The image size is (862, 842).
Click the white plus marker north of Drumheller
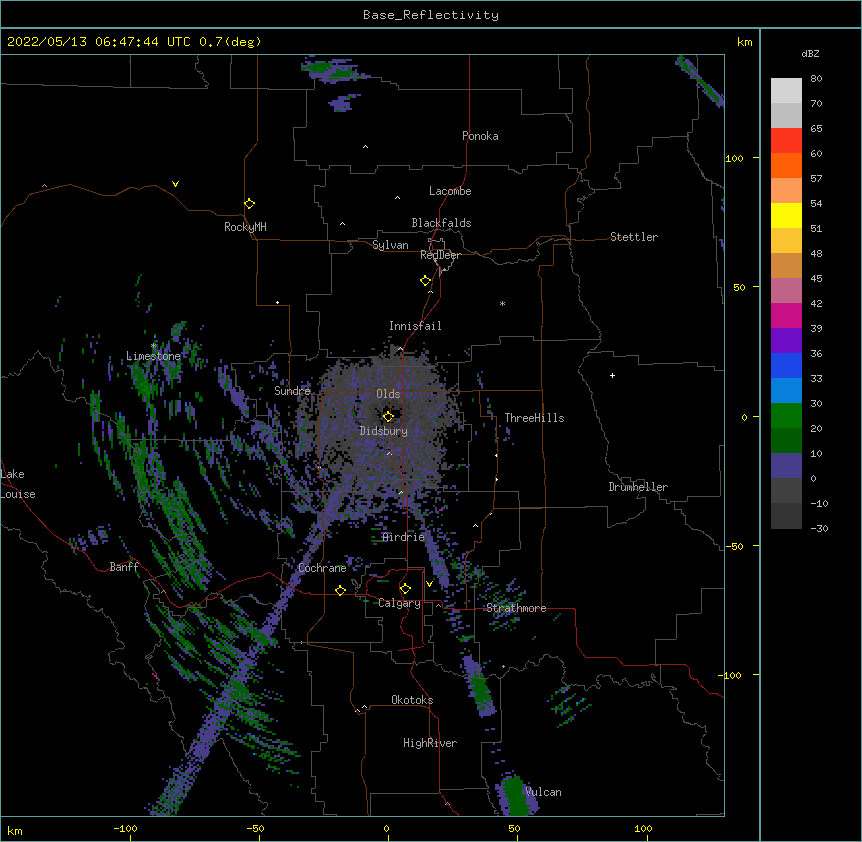tap(612, 375)
